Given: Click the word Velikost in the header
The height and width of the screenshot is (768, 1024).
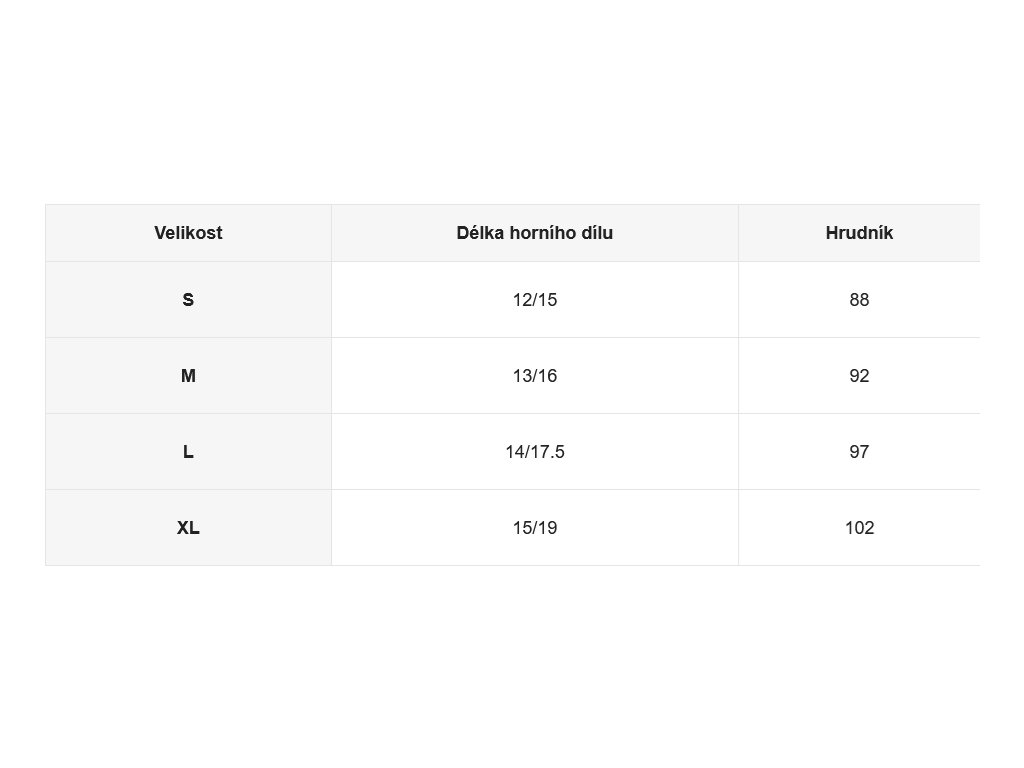Looking at the screenshot, I should point(188,233).
